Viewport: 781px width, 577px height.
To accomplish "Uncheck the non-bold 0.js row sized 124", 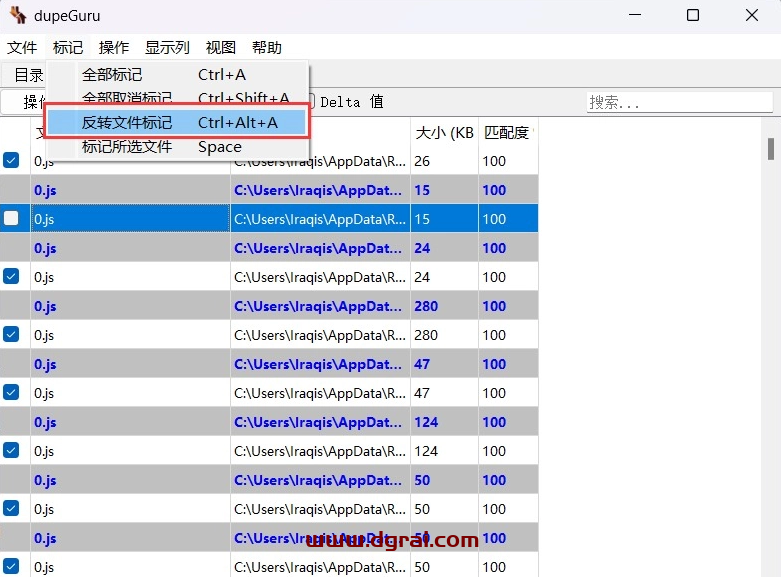I will pyautogui.click(x=11, y=450).
